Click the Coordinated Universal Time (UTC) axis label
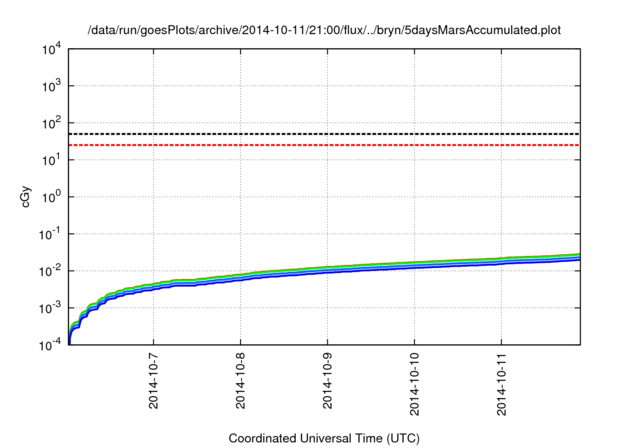Screen dimensions: 640x448 324,438
